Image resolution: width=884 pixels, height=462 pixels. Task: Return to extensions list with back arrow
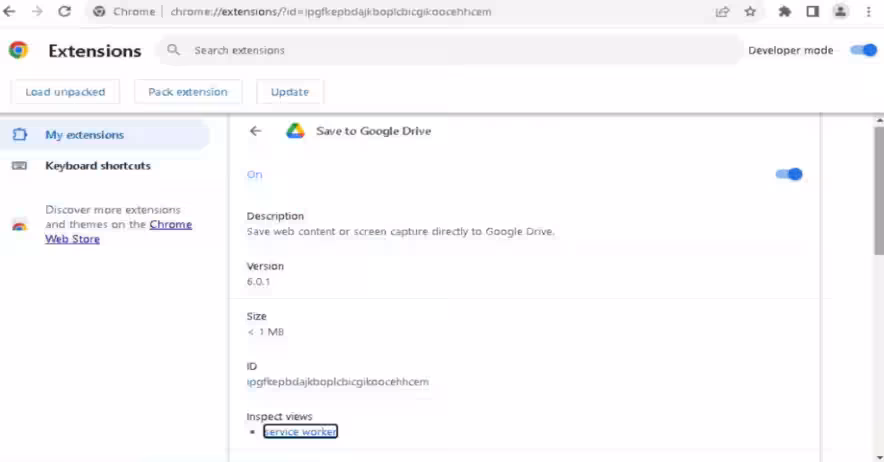[255, 131]
